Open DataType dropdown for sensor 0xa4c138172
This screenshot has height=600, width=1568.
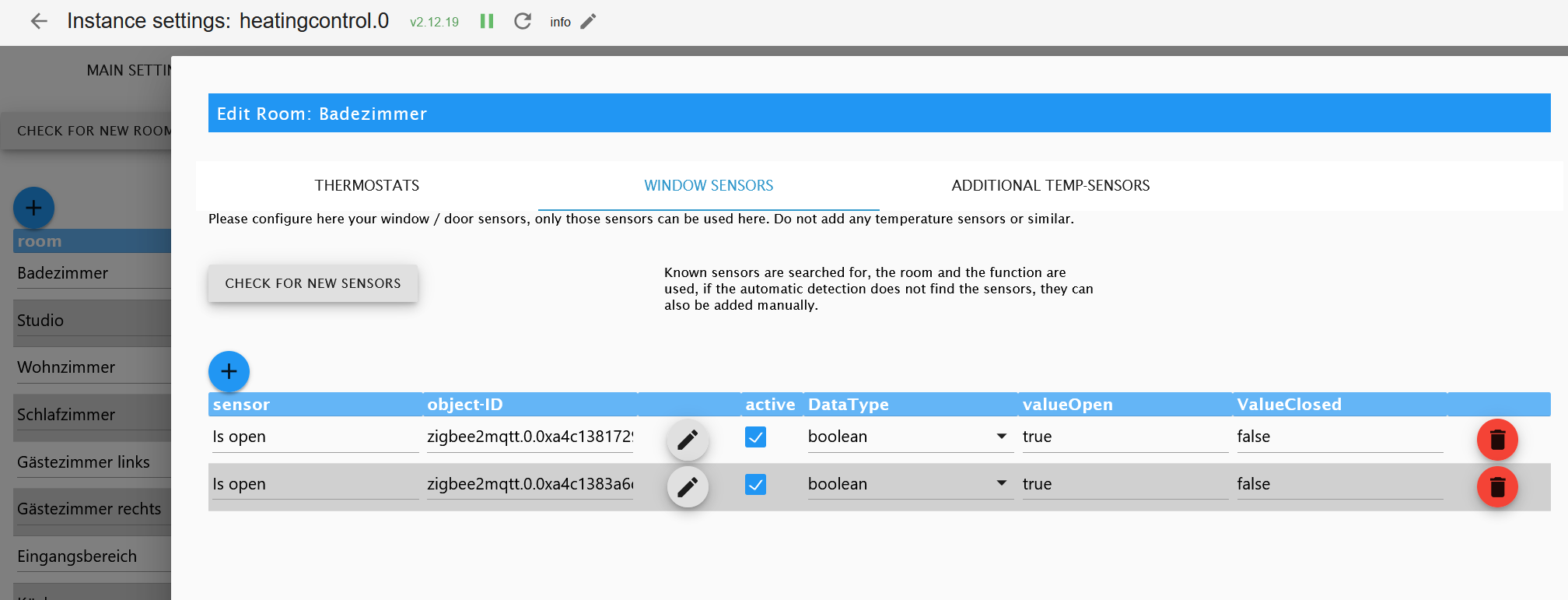[910, 437]
